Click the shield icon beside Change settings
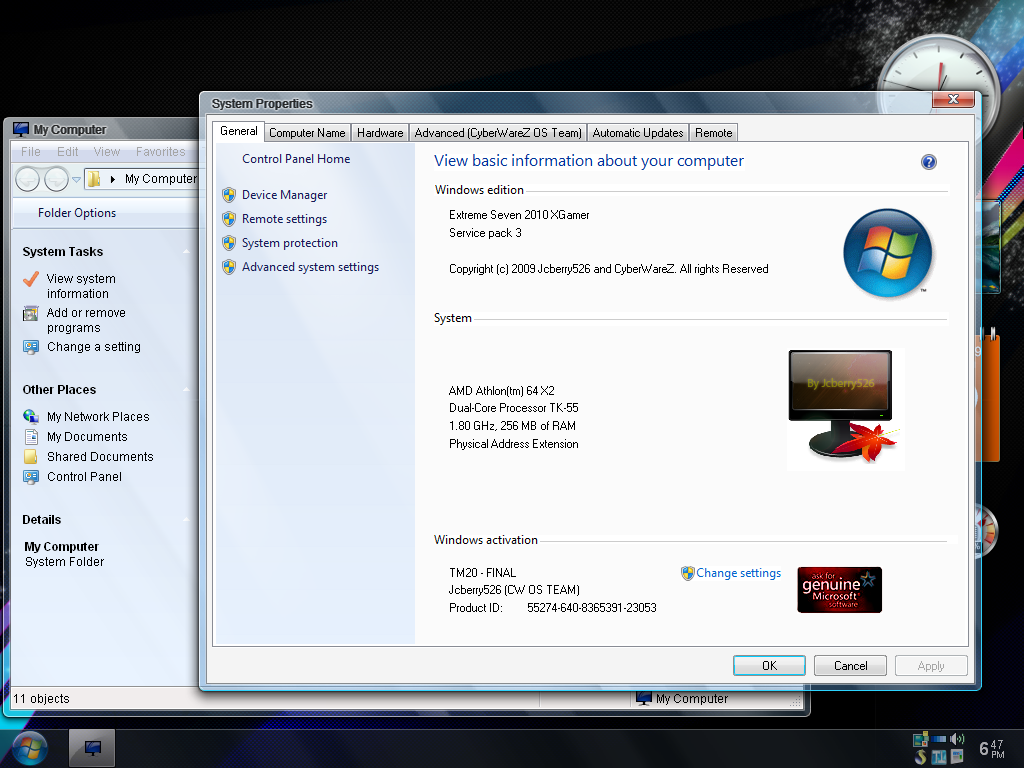Screen dimensions: 1024x768 click(x=687, y=573)
